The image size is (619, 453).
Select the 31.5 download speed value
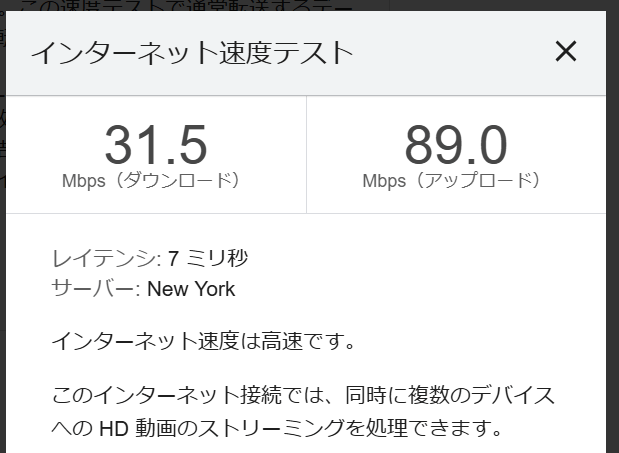click(x=156, y=144)
